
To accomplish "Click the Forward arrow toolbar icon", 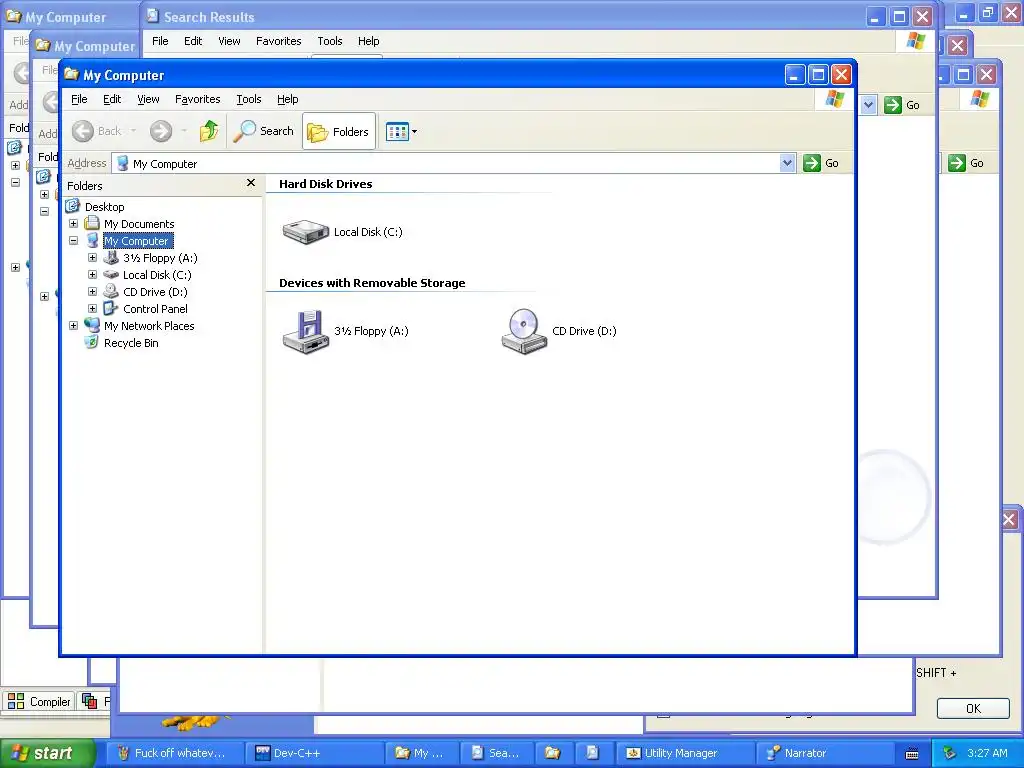I will (161, 131).
